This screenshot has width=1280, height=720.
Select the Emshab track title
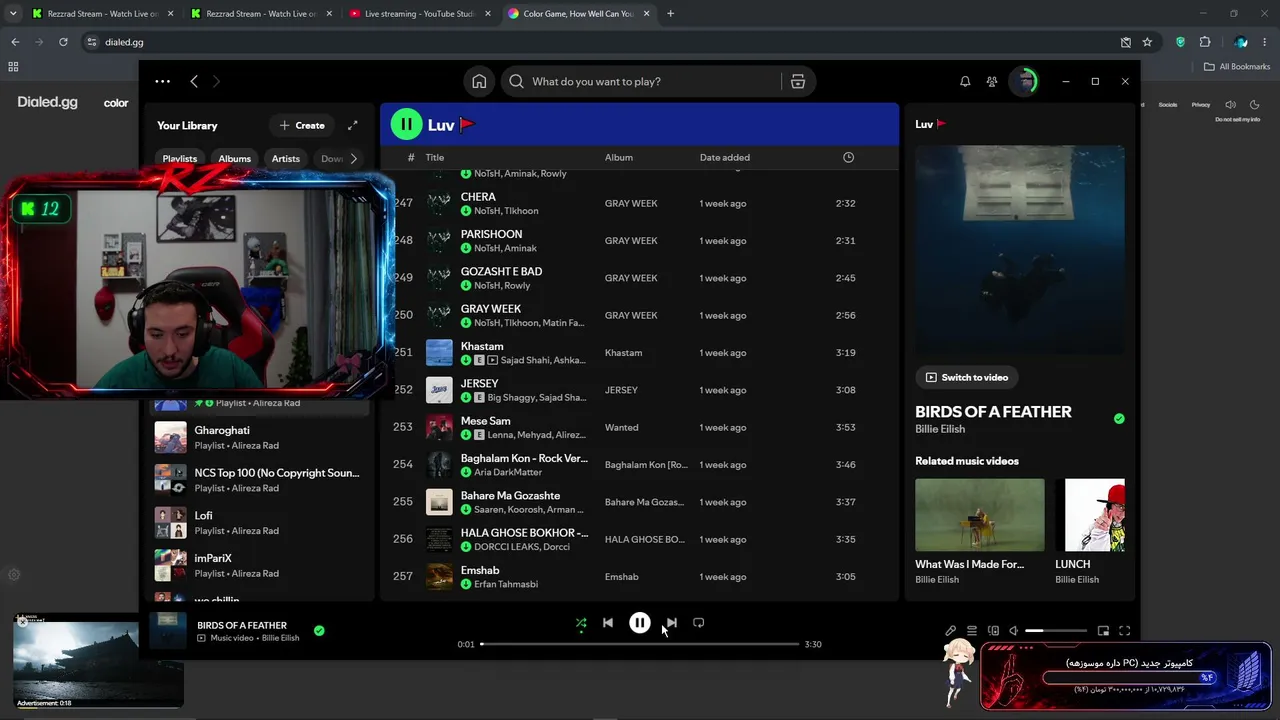(x=480, y=570)
